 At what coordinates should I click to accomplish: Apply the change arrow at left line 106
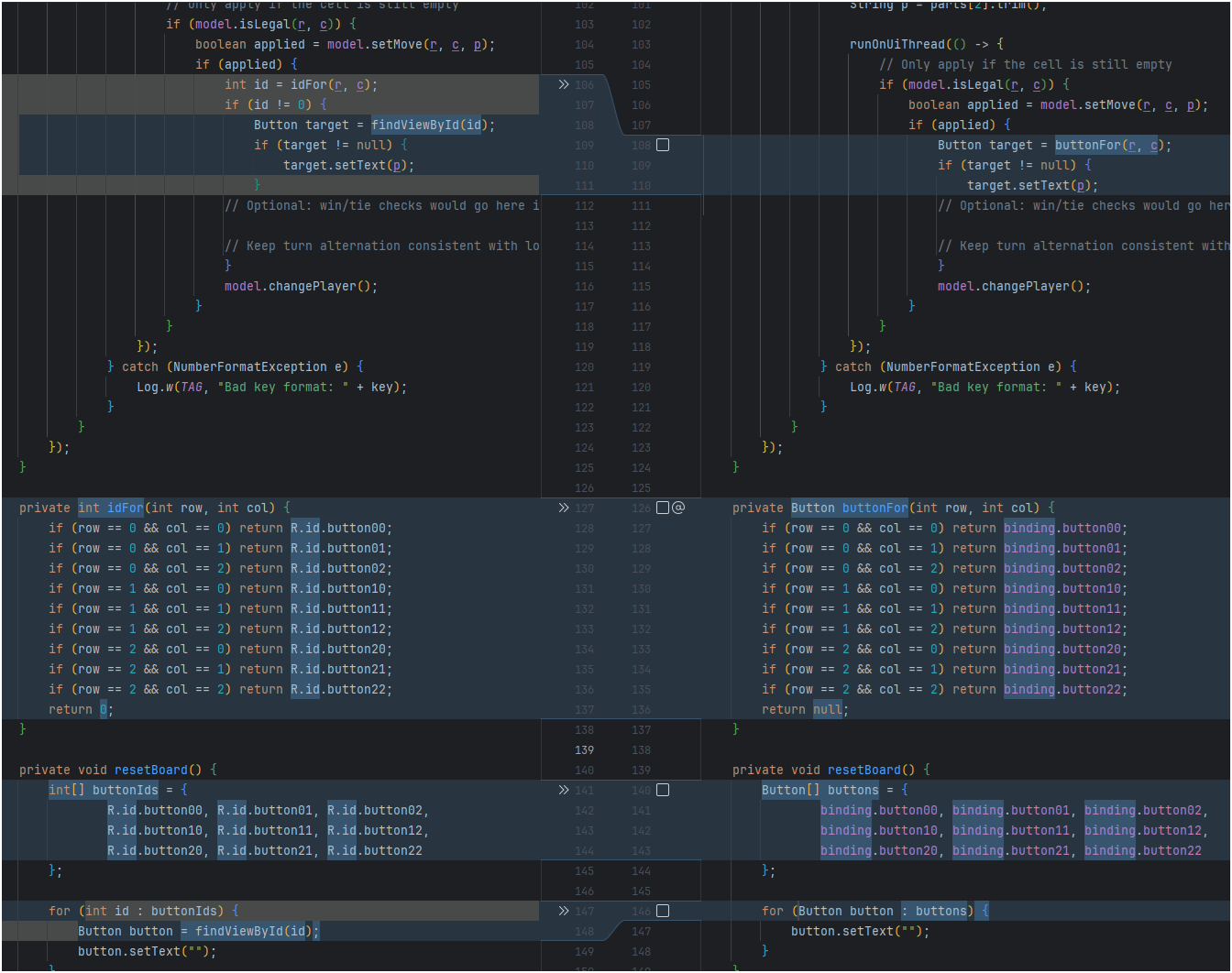point(563,84)
